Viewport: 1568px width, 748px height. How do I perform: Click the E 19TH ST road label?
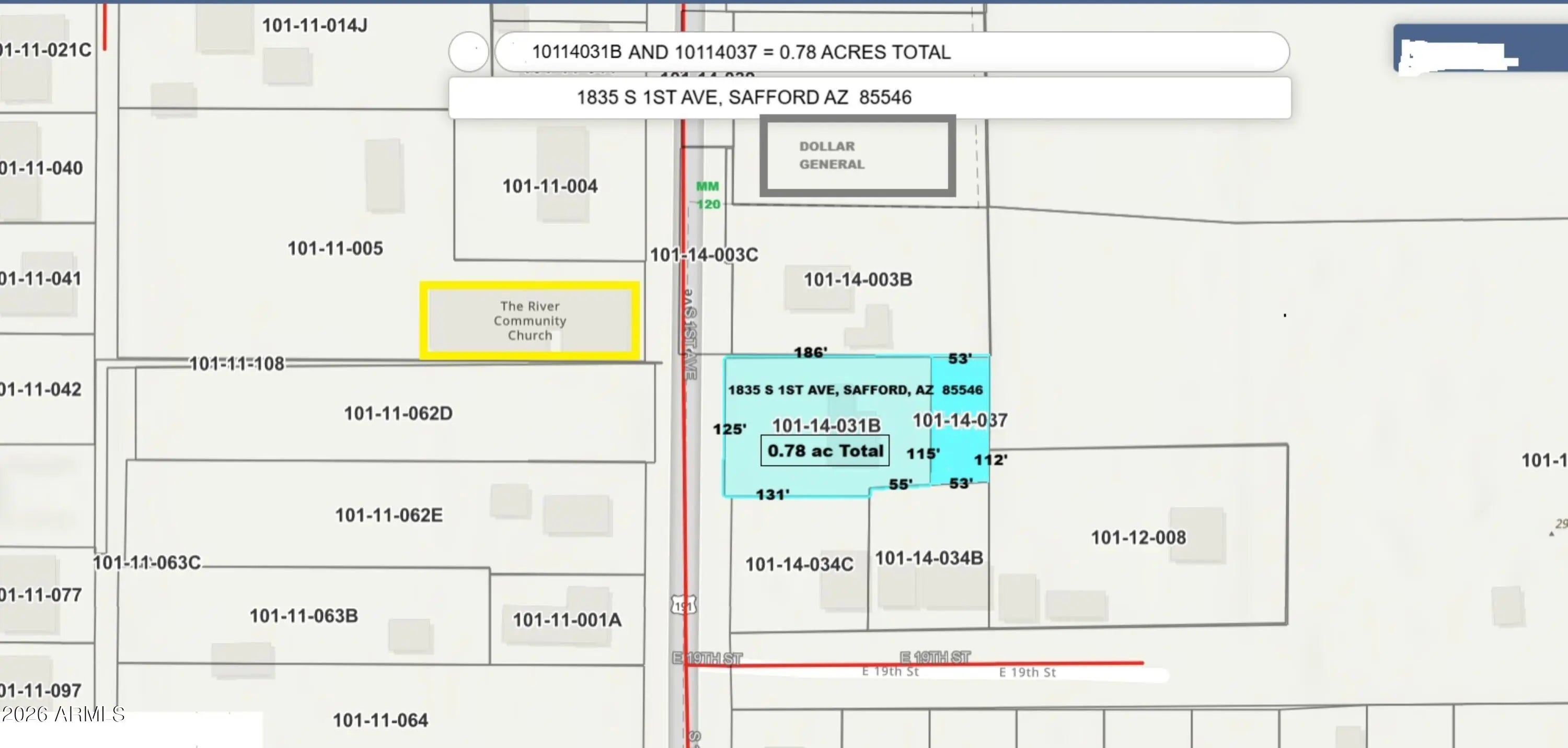[935, 658]
